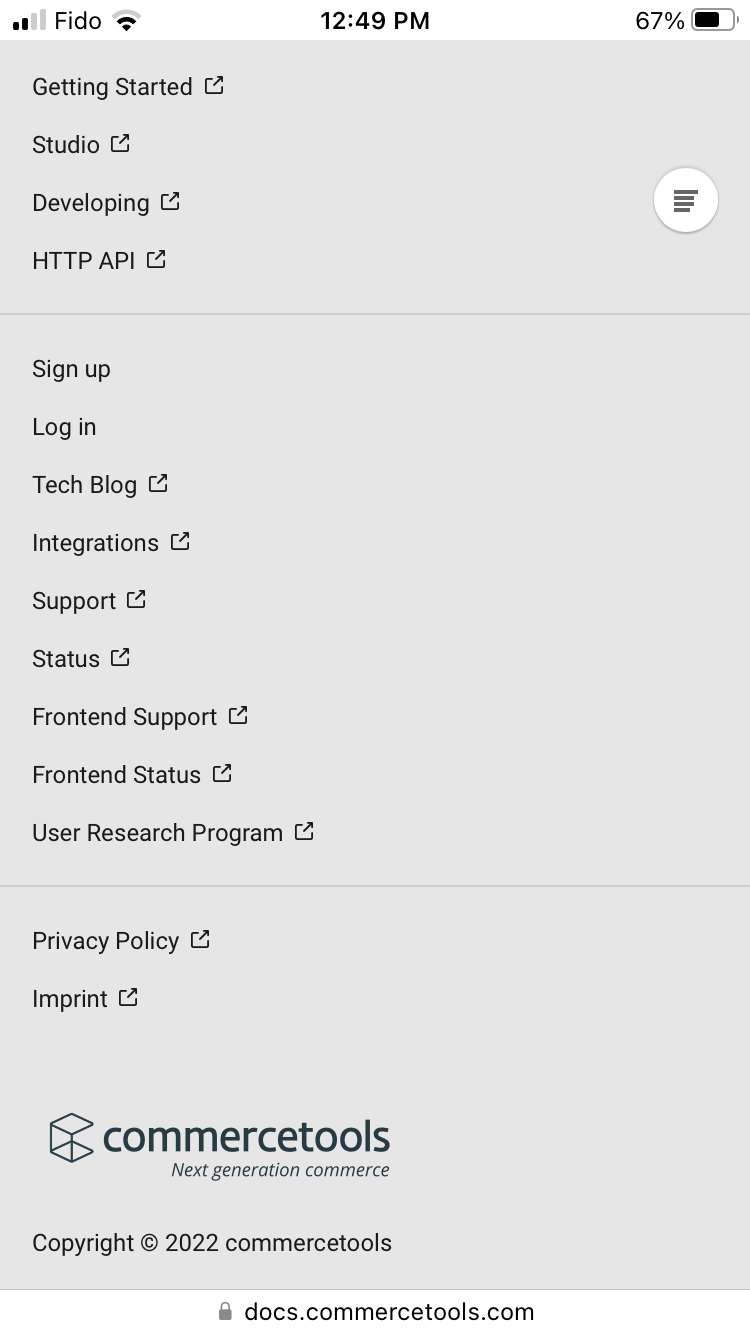Screen dimensions: 750x1334
Task: Tap the battery indicator in status bar
Action: coord(713,20)
